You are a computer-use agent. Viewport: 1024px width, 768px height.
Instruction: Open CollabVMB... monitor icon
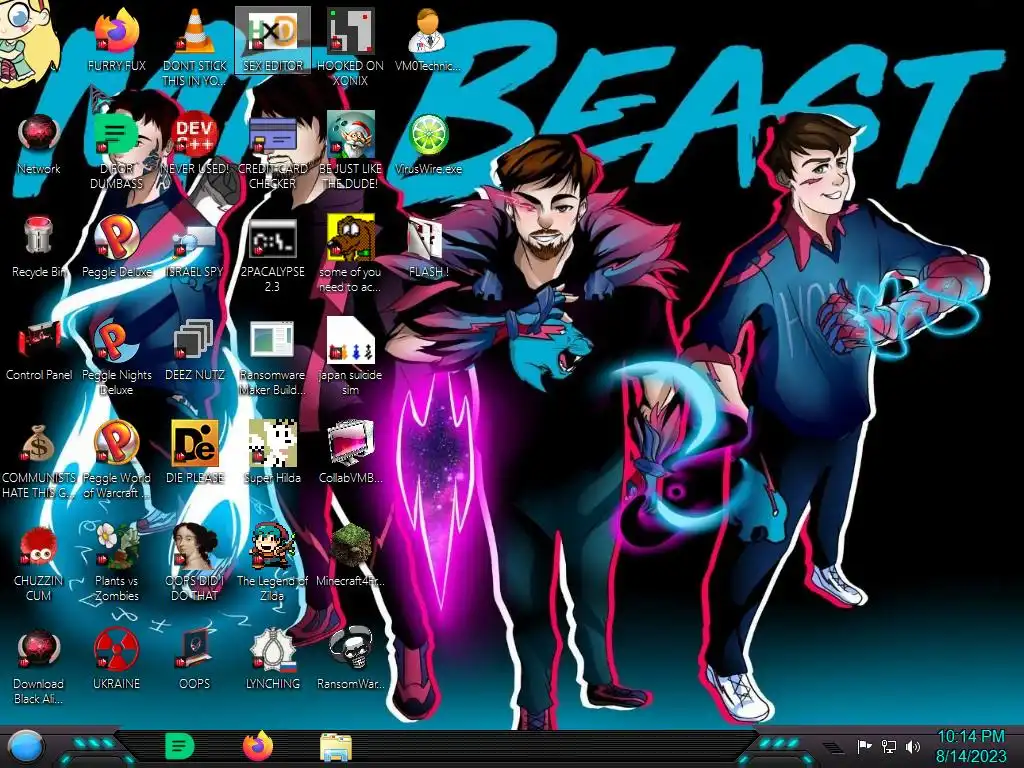click(x=351, y=443)
